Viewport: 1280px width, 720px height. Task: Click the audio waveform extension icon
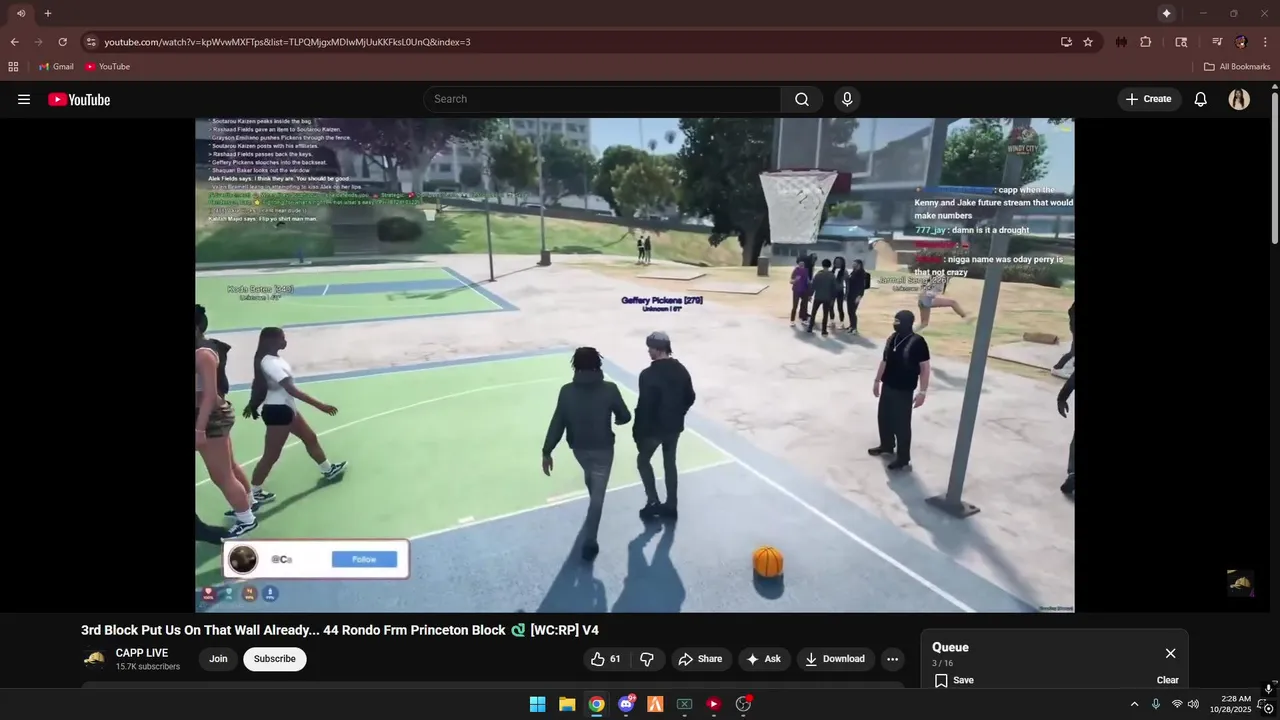1121,42
